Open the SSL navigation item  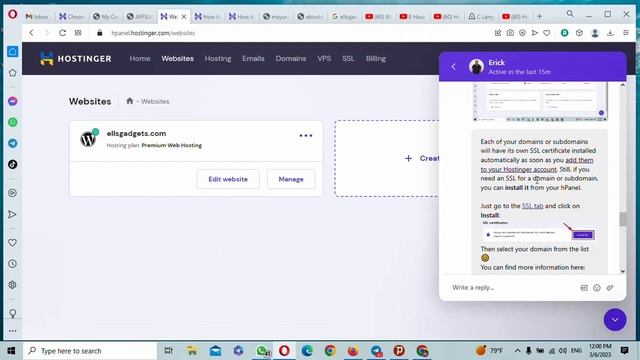(x=348, y=59)
